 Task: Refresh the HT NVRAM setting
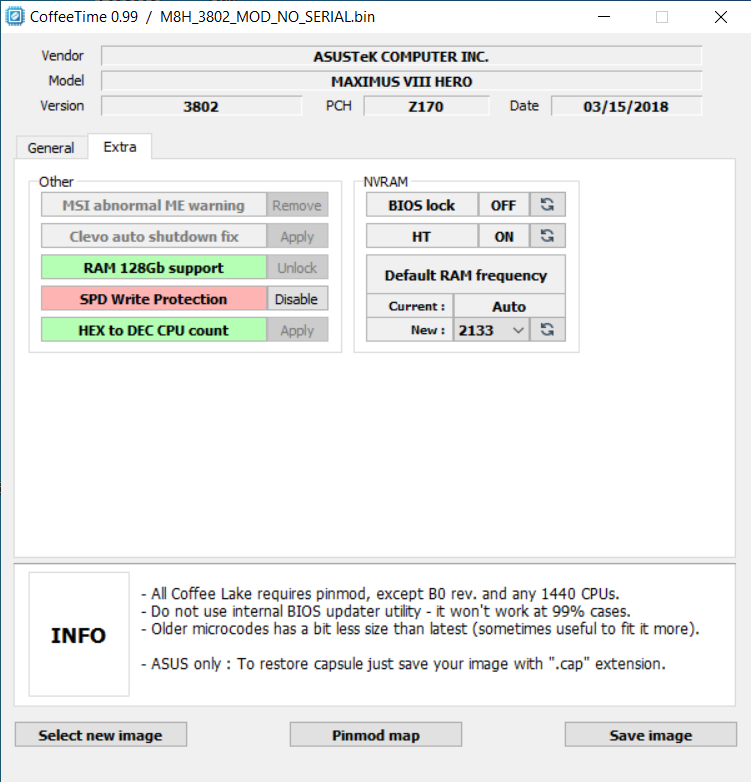(x=548, y=236)
